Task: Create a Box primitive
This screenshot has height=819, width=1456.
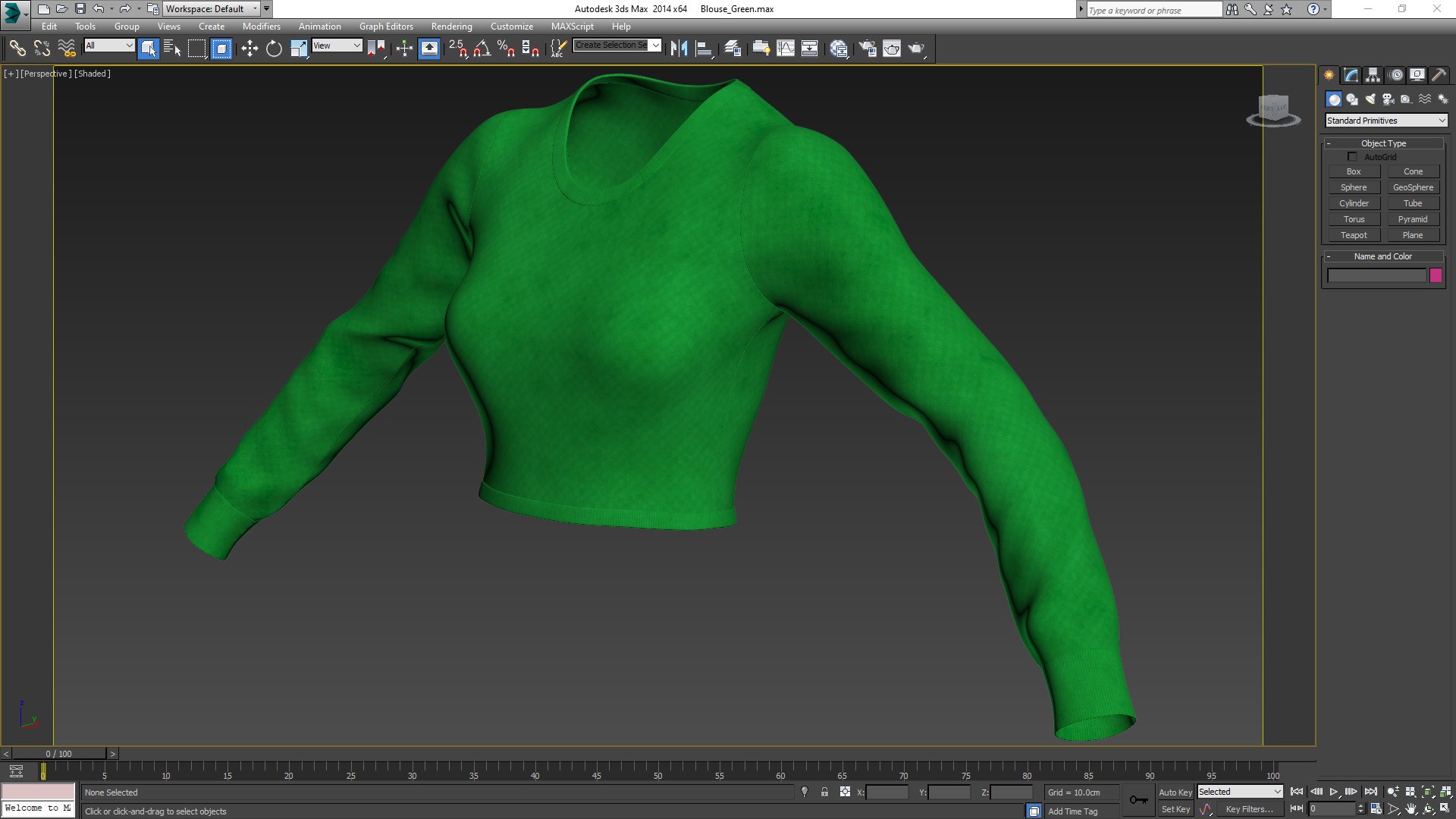Action: point(1354,171)
